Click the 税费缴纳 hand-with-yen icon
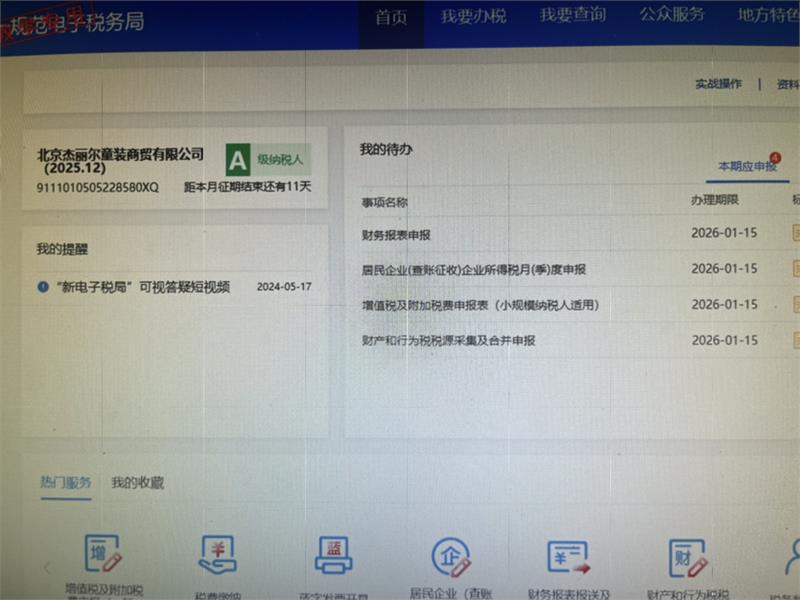 pos(218,555)
